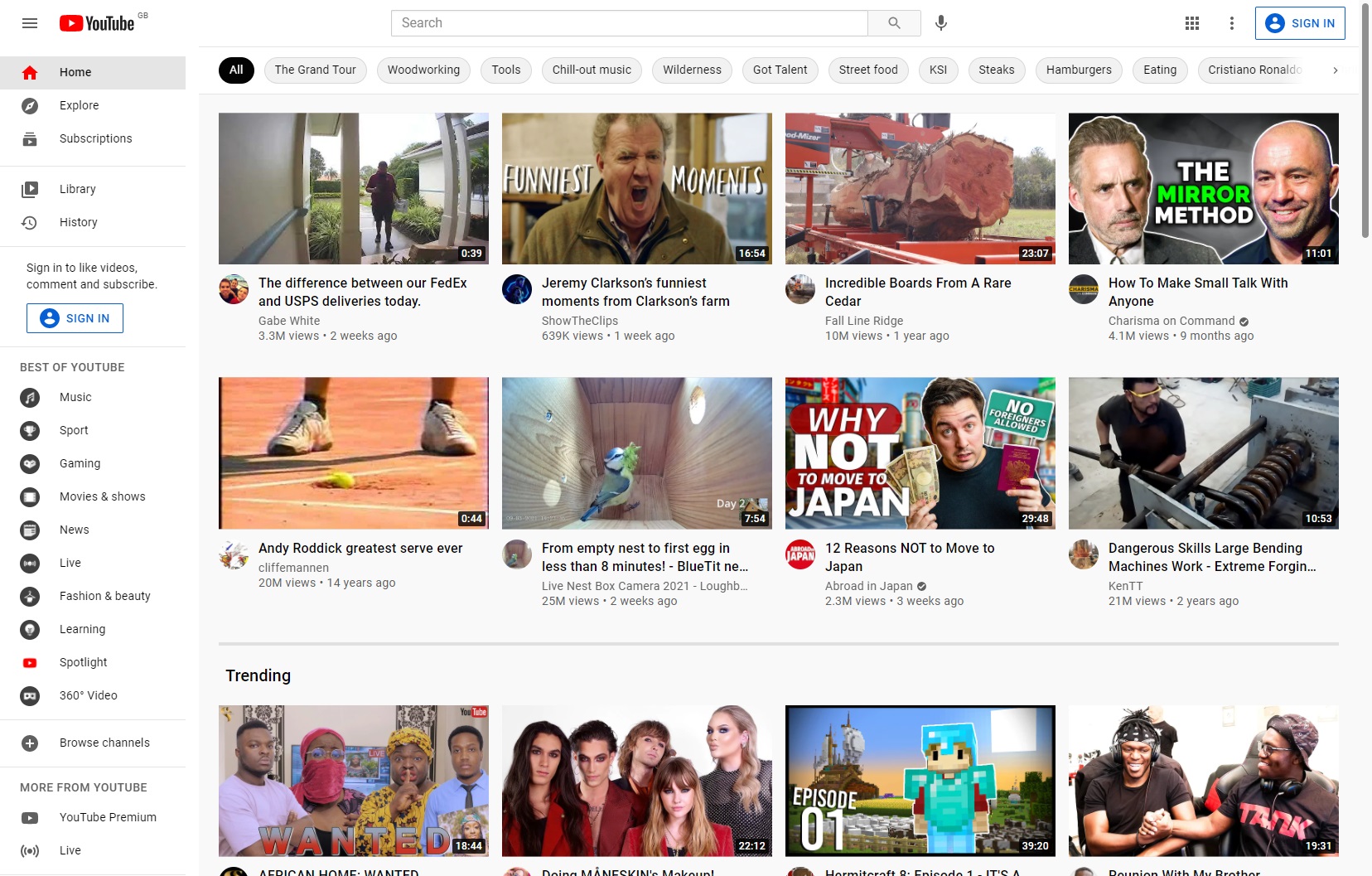Click the YouTube logo

coord(97,23)
